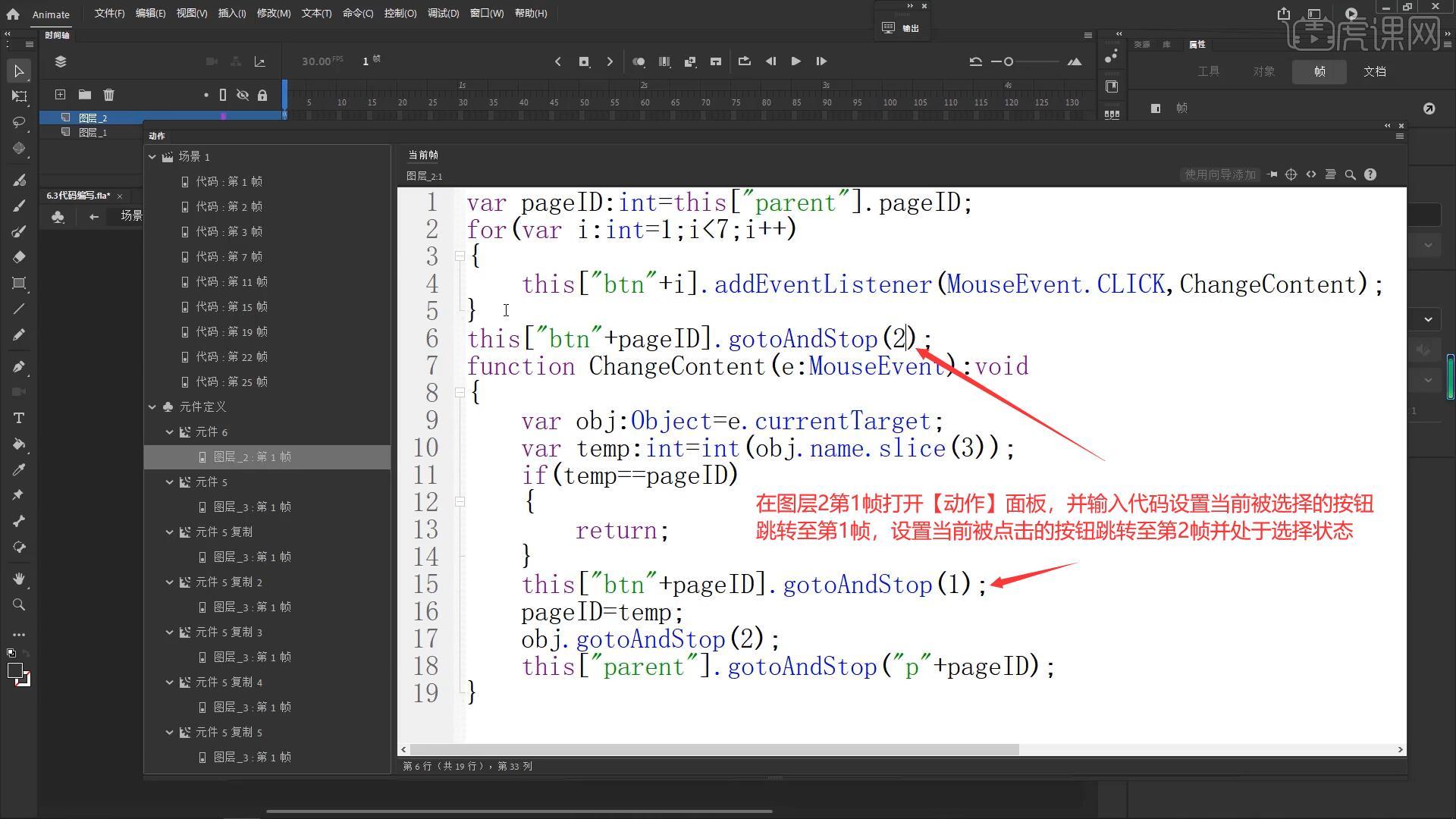Image resolution: width=1456 pixels, height=819 pixels.
Task: Toggle outline view for all layers
Action: (223, 95)
